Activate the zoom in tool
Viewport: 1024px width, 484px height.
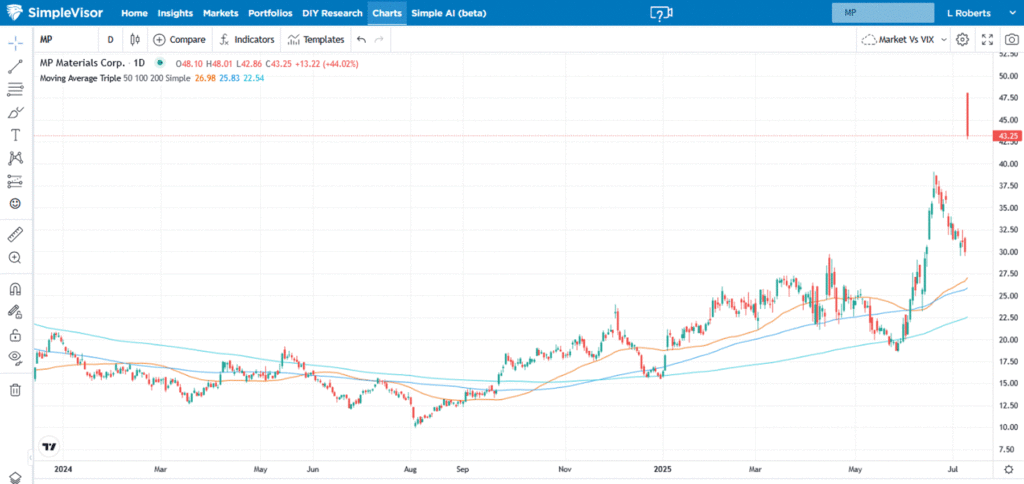coord(16,257)
